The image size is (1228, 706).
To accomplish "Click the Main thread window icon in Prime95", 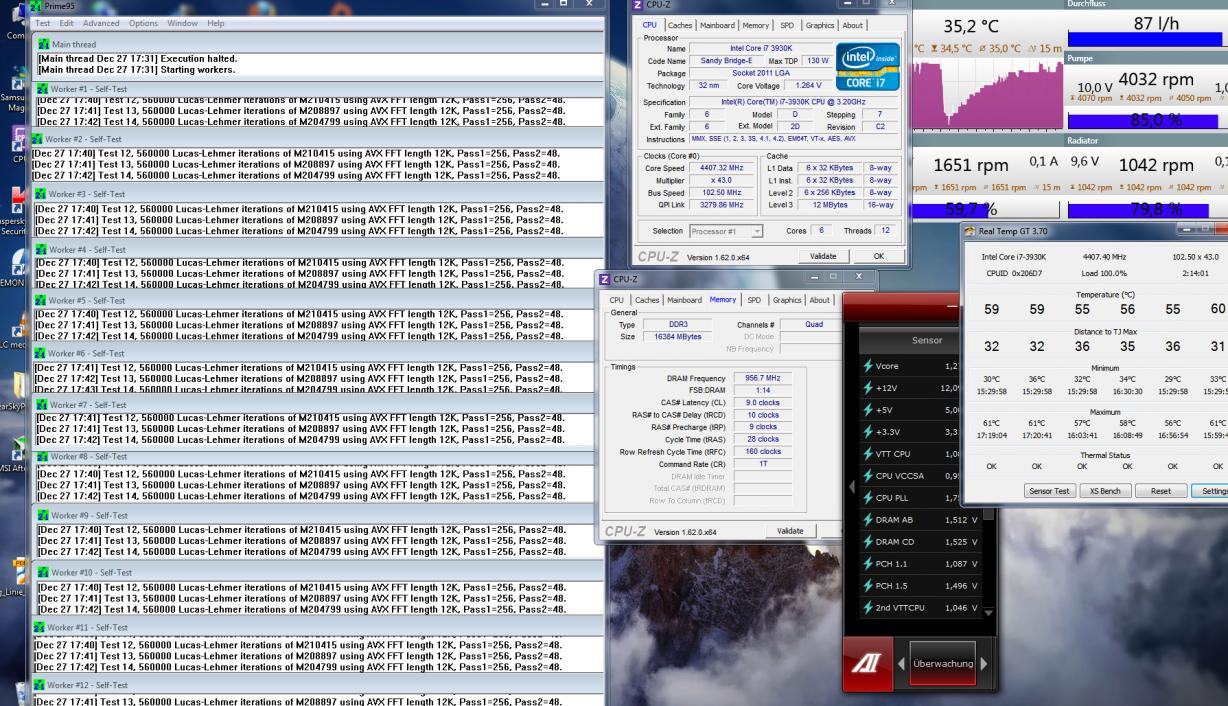I will point(43,44).
